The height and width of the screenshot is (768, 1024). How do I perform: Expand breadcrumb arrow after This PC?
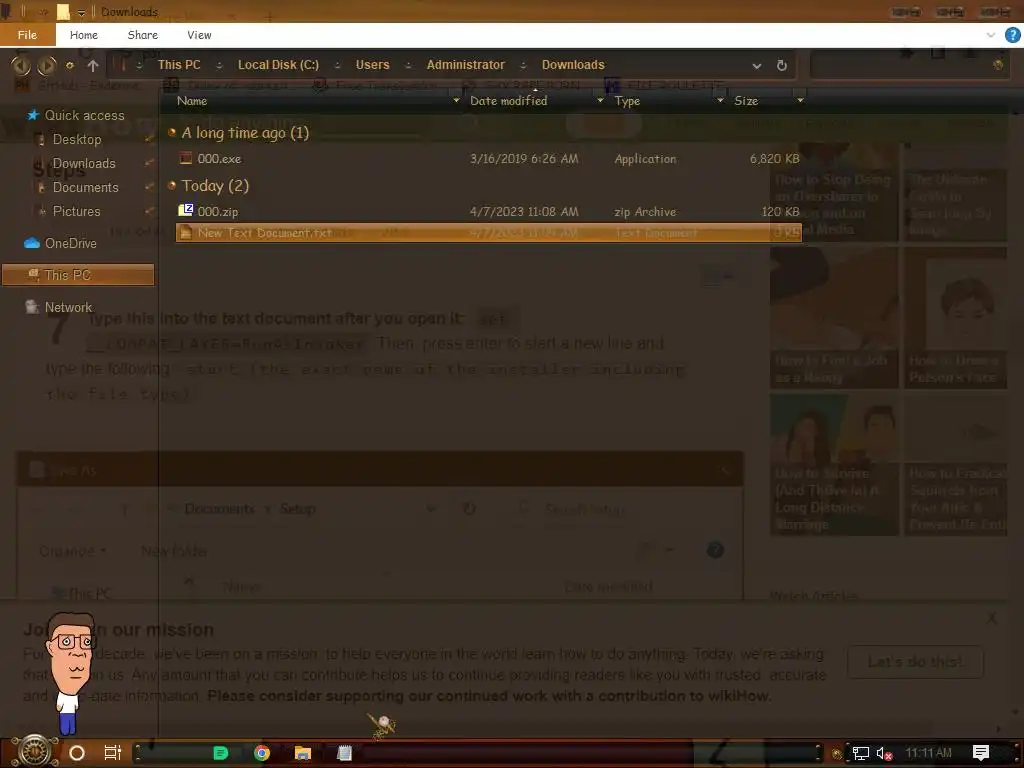[x=219, y=65]
